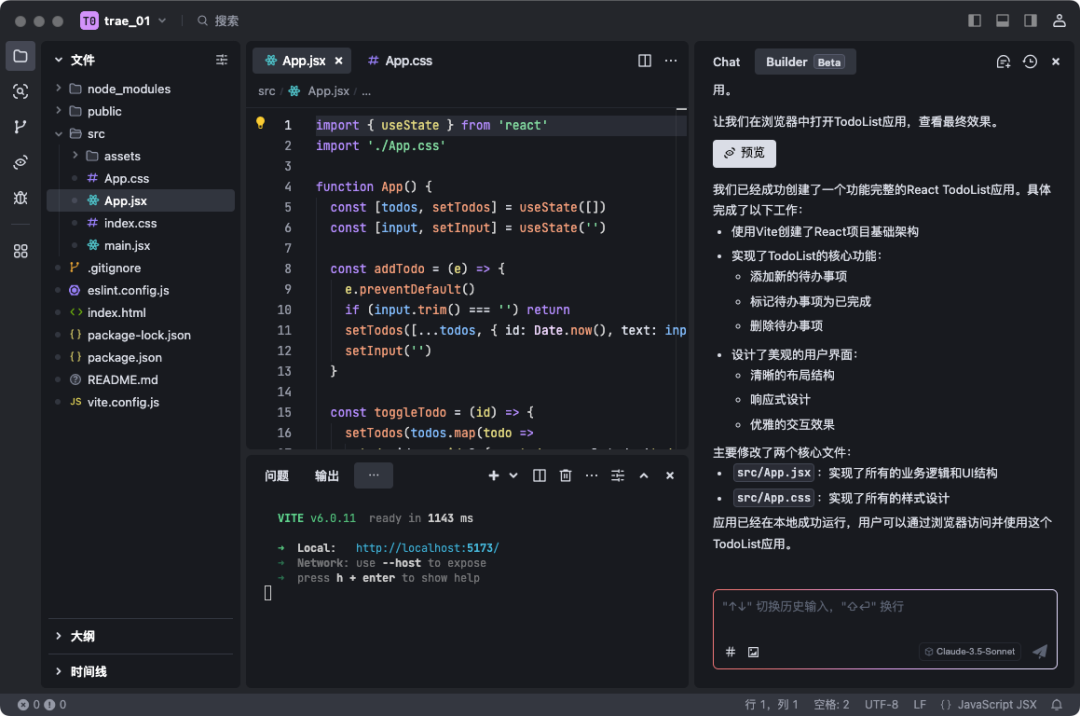Screen dimensions: 1080x716
Task: Open the localhost:5173 link in terminal
Action: point(427,548)
